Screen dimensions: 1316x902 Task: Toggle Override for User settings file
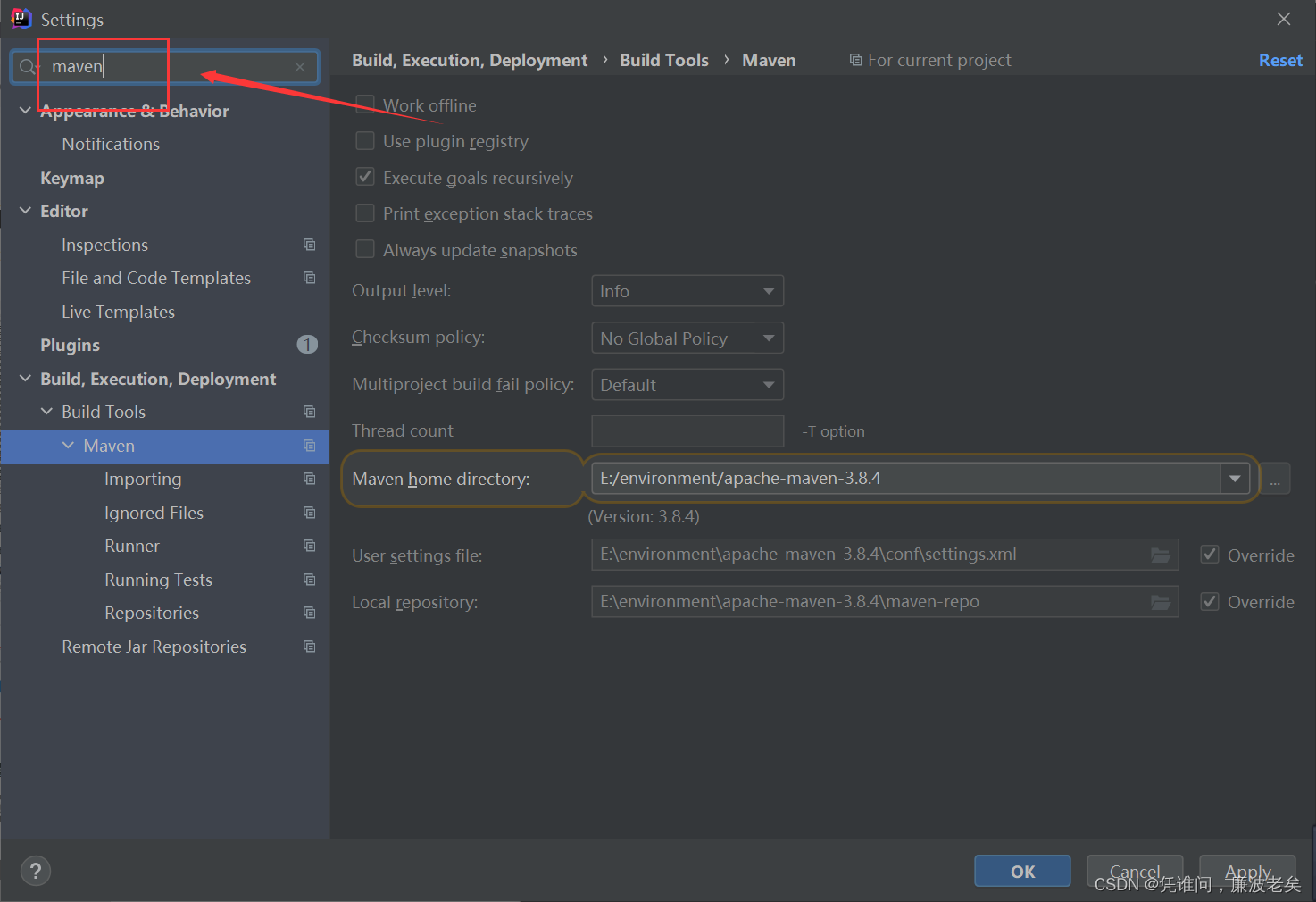(x=1210, y=555)
